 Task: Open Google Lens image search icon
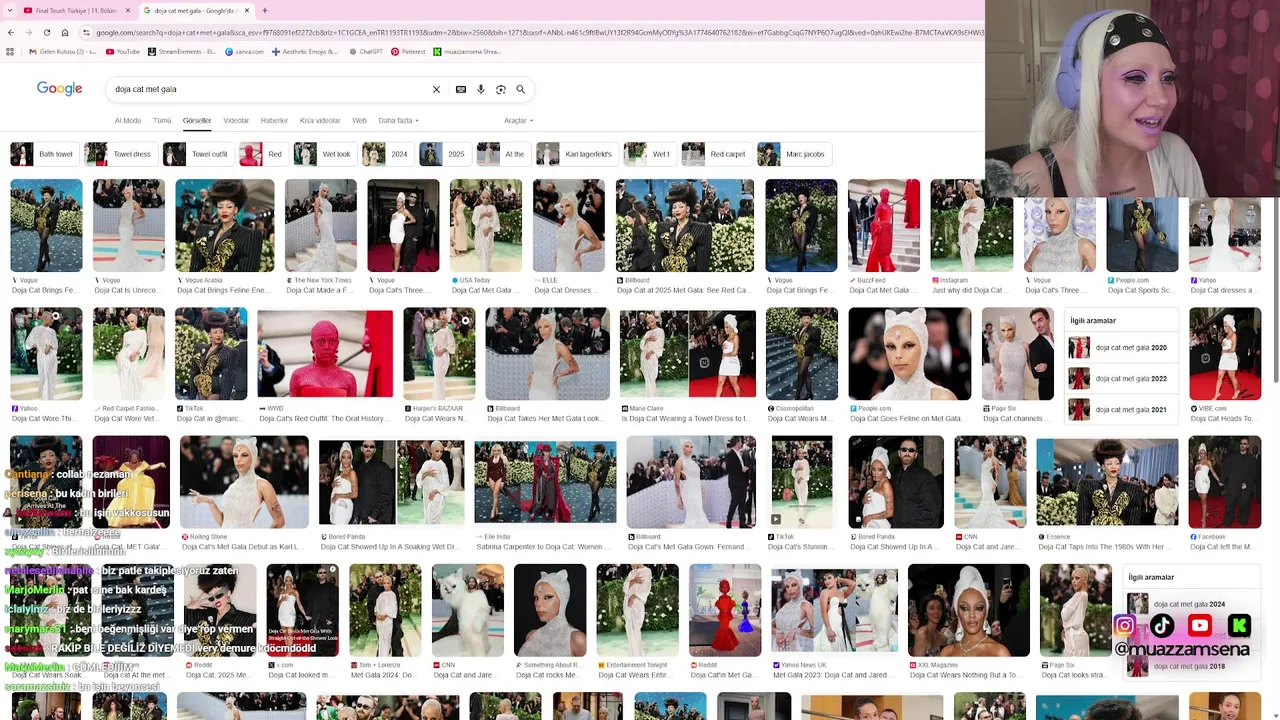tap(501, 89)
